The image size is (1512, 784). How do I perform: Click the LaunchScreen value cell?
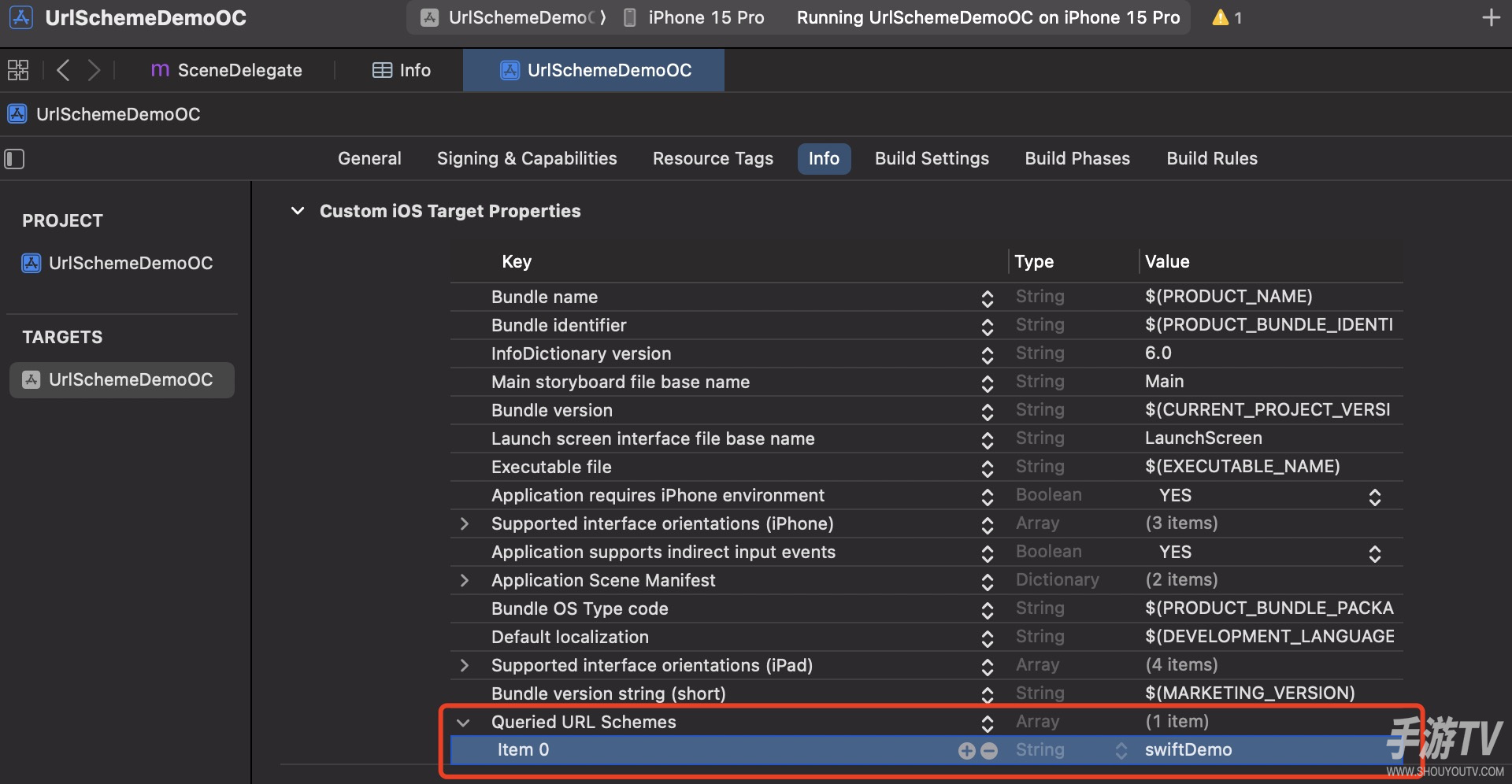[x=1203, y=438]
